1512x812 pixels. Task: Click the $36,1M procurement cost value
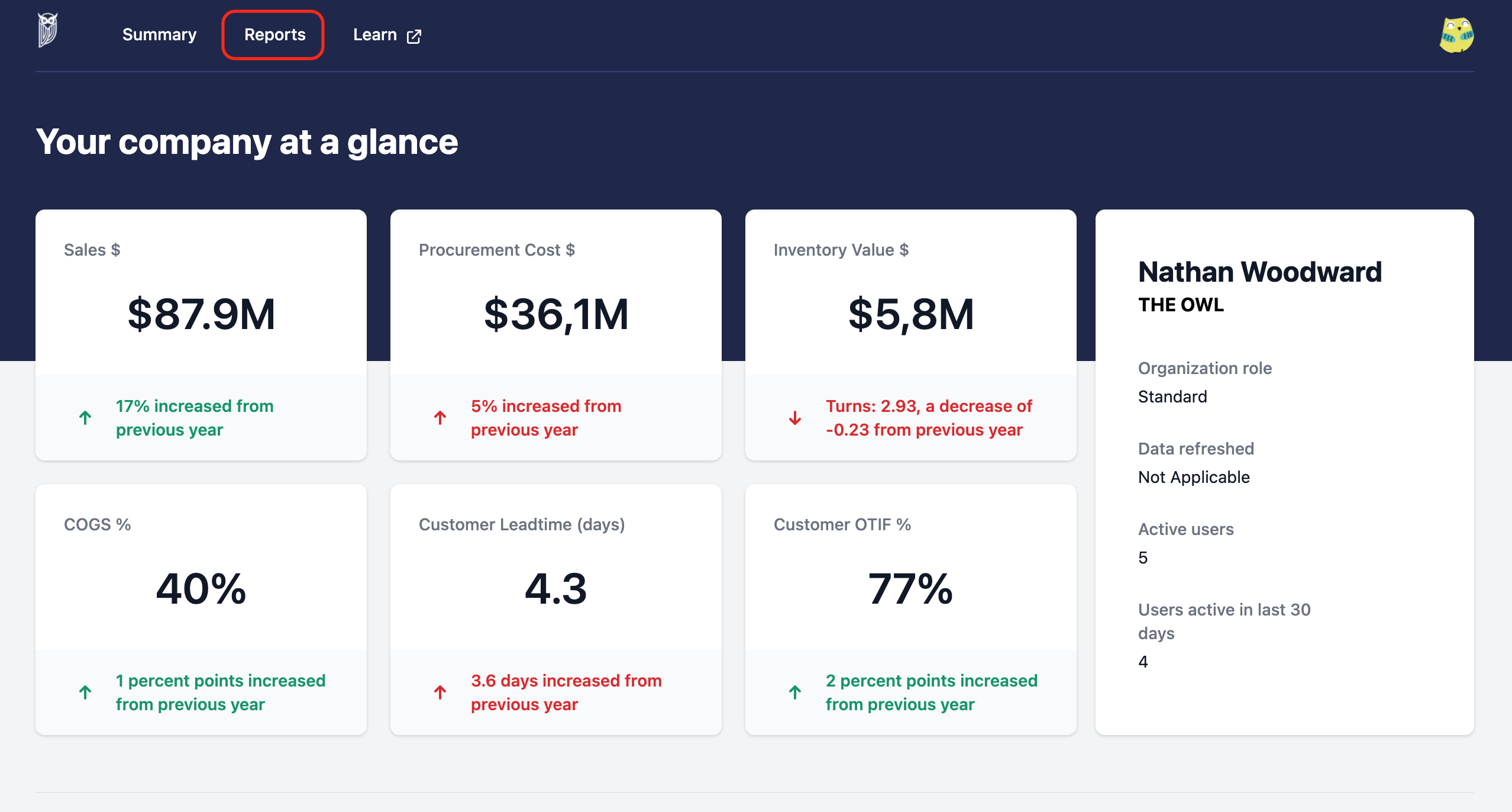click(556, 314)
